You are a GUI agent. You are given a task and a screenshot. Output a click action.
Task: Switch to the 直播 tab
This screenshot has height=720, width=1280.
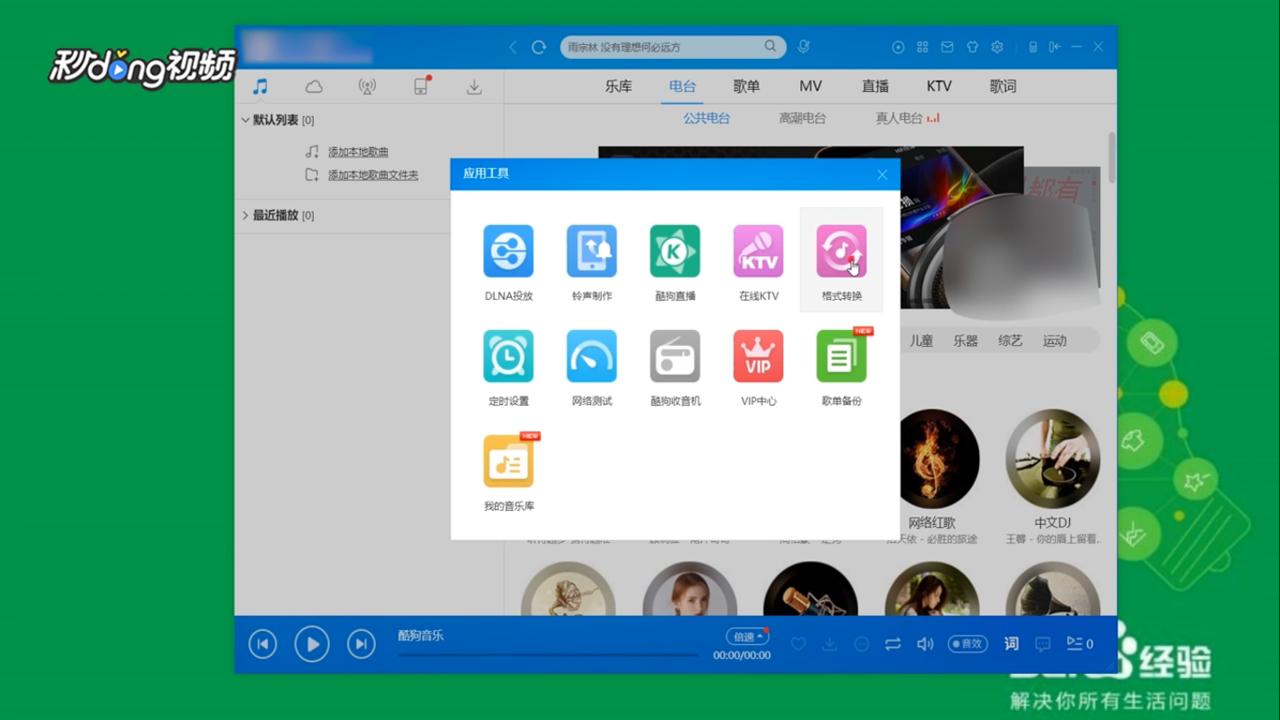point(875,86)
